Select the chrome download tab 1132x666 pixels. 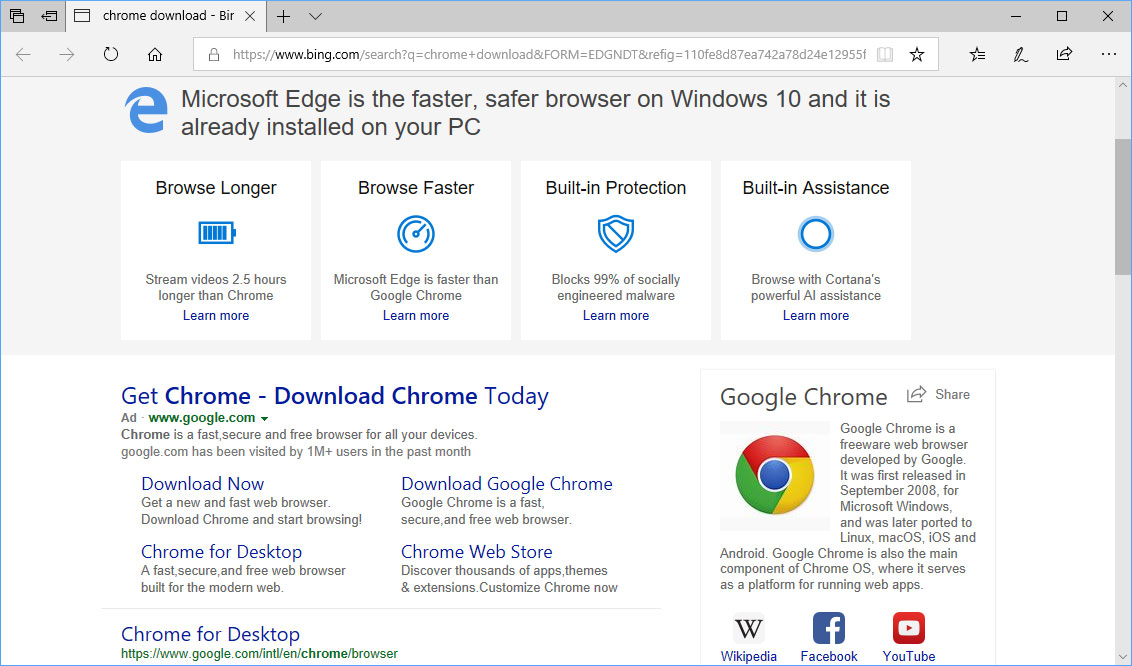click(165, 16)
